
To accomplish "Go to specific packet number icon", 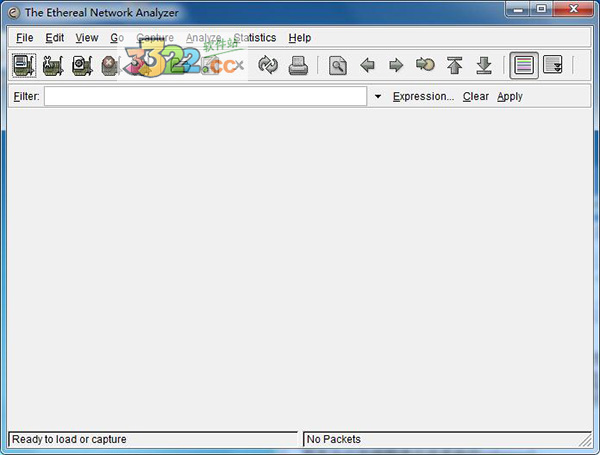I will (x=425, y=64).
